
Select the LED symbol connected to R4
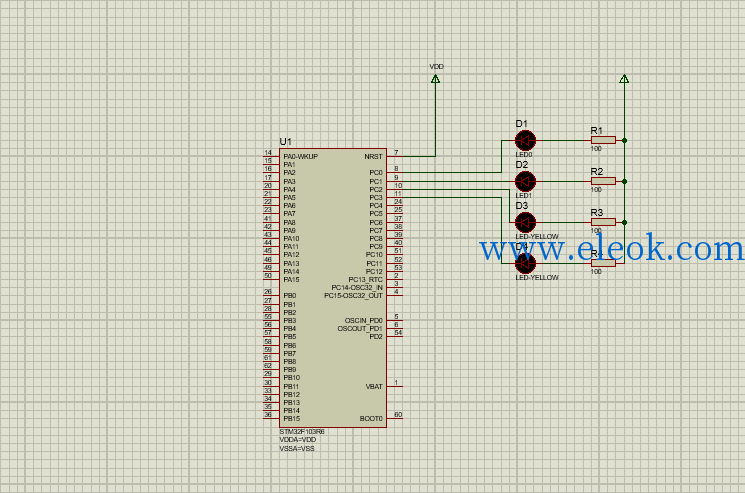(x=525, y=263)
